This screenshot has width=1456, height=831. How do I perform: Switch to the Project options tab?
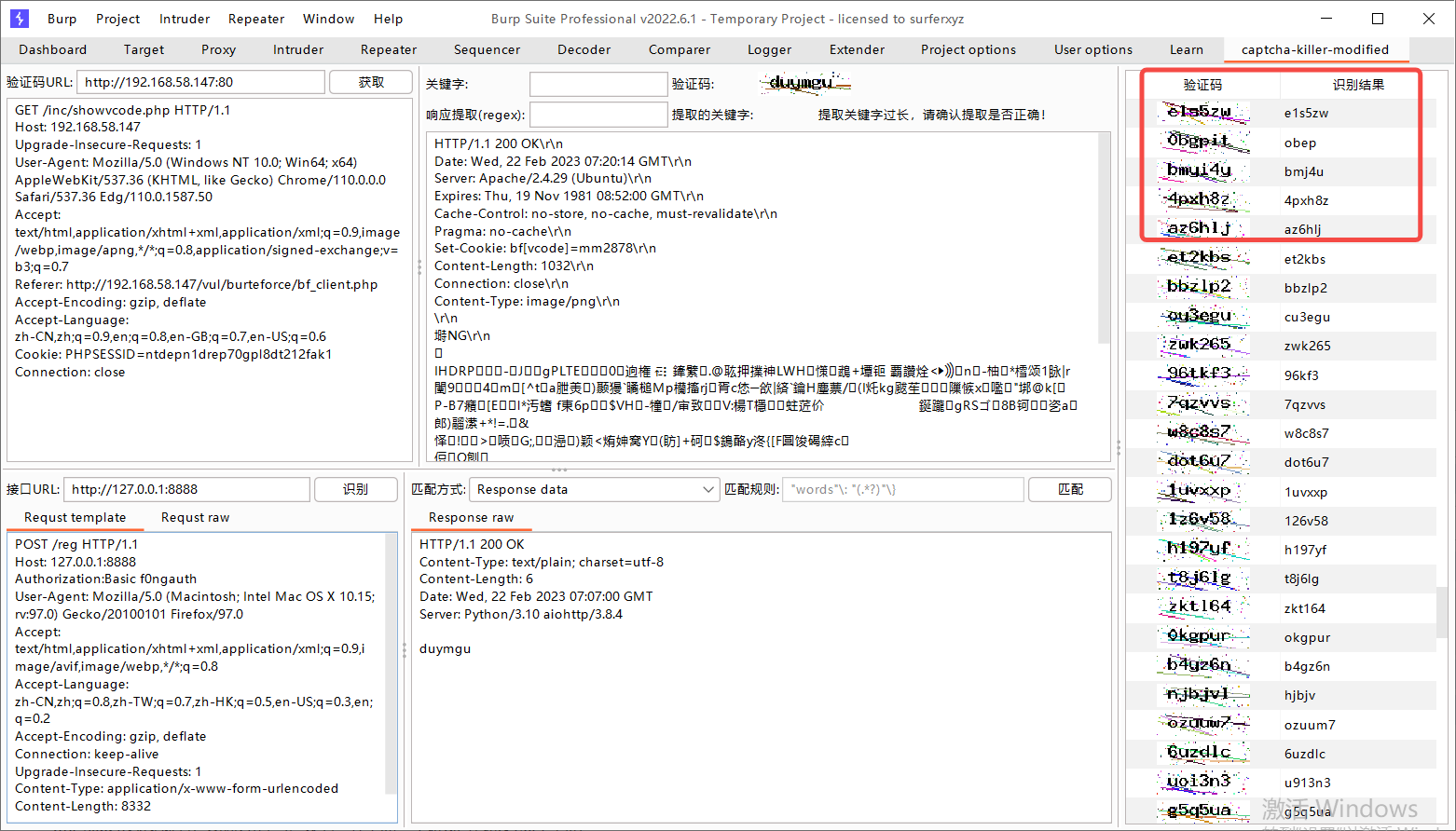click(x=968, y=49)
